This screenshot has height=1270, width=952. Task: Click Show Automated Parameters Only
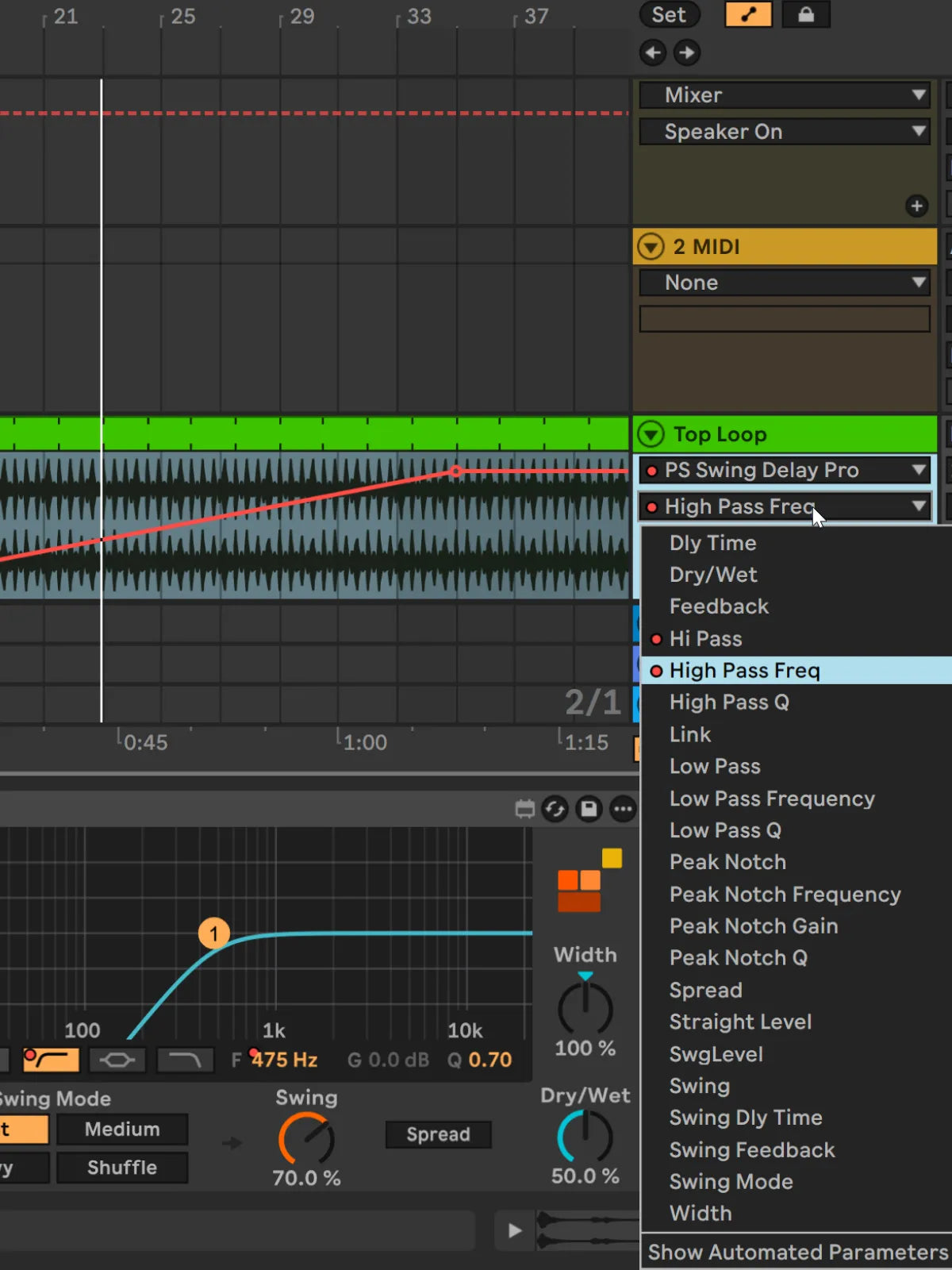point(797,1252)
